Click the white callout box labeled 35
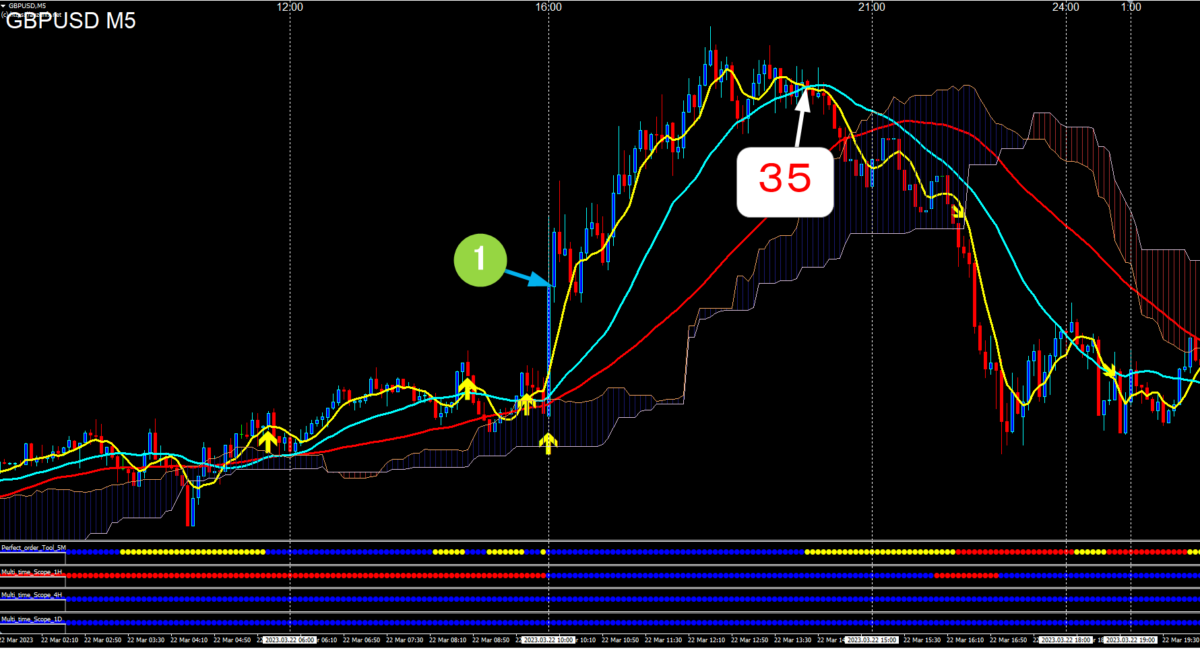 (x=785, y=181)
